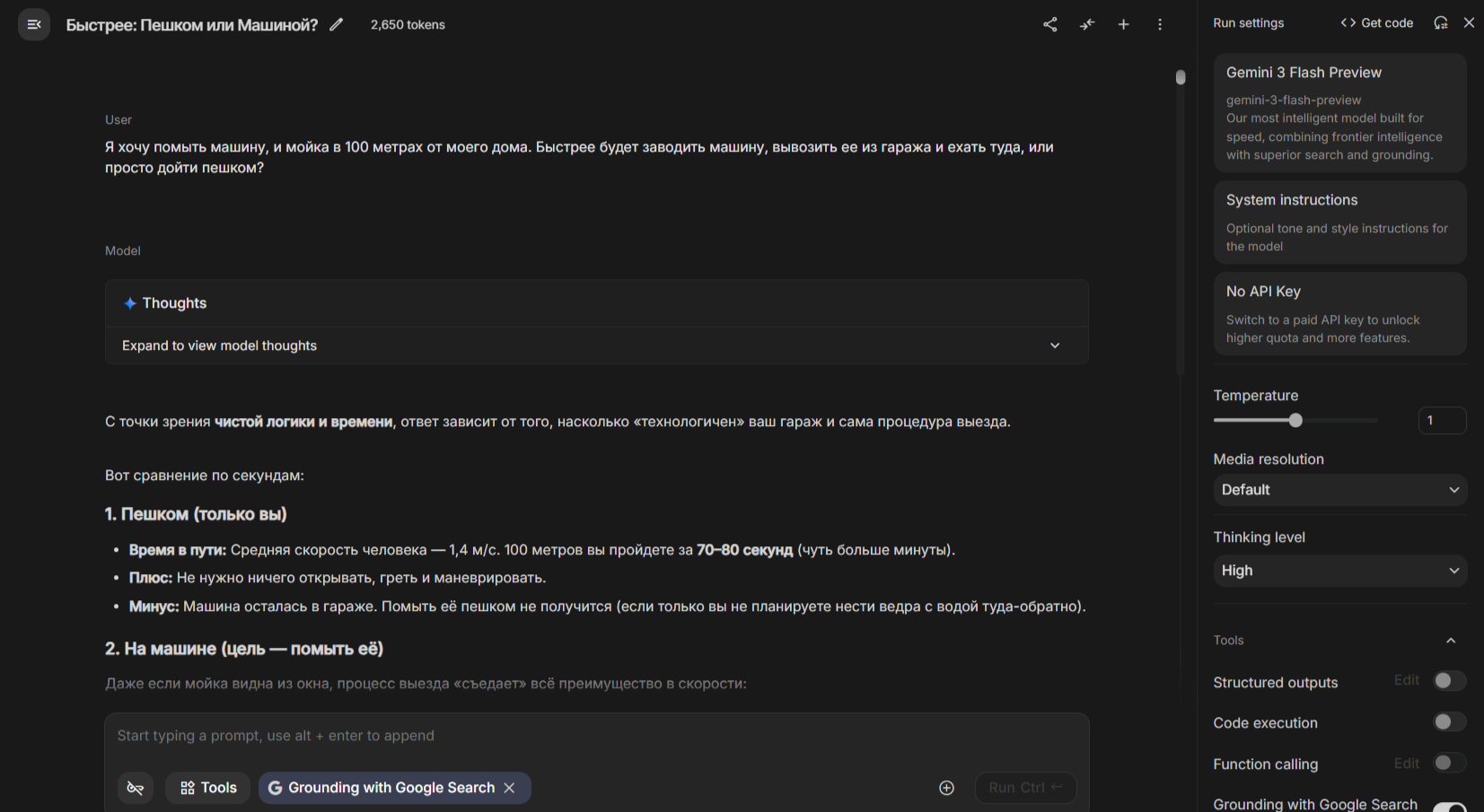This screenshot has height=812, width=1484.
Task: Expand the model Thoughts section
Action: [1055, 345]
